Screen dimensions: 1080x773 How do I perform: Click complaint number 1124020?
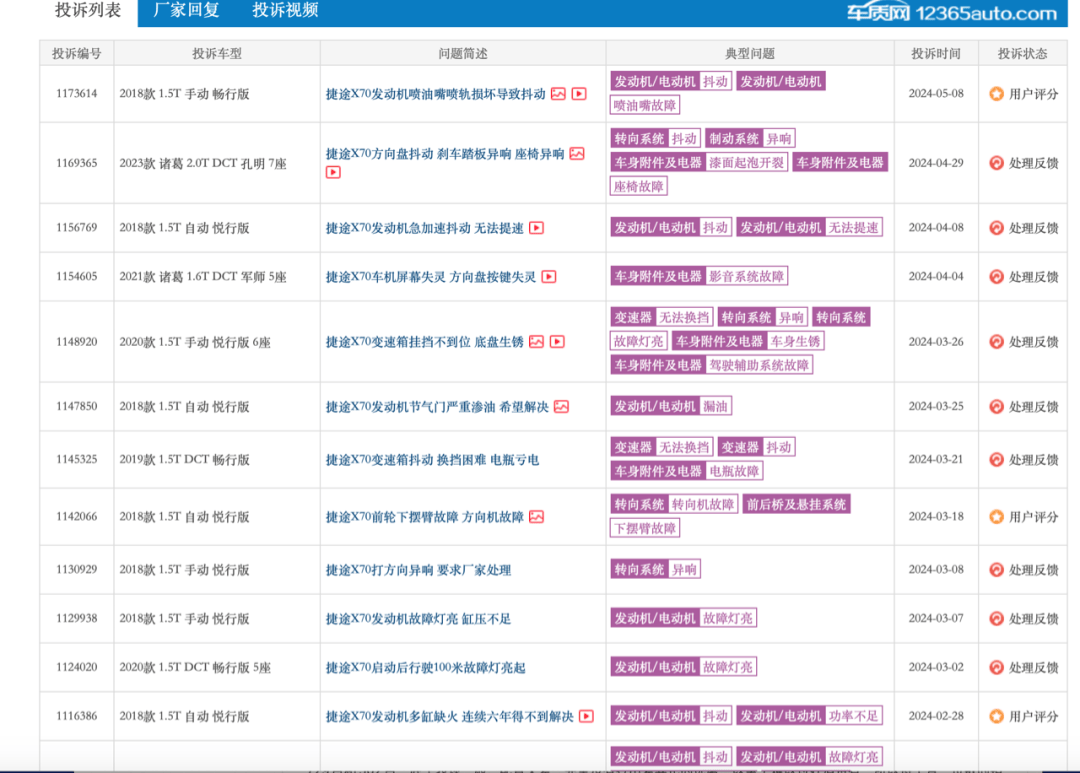76,668
